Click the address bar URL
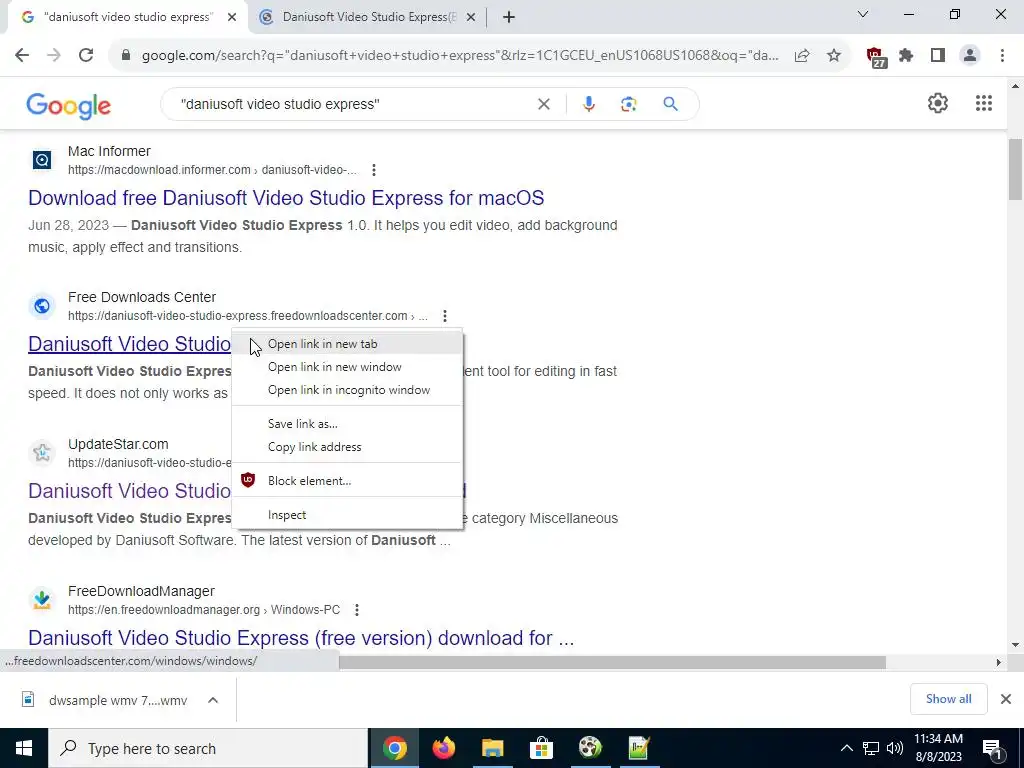Screen dimensions: 1024x768 pyautogui.click(x=460, y=56)
